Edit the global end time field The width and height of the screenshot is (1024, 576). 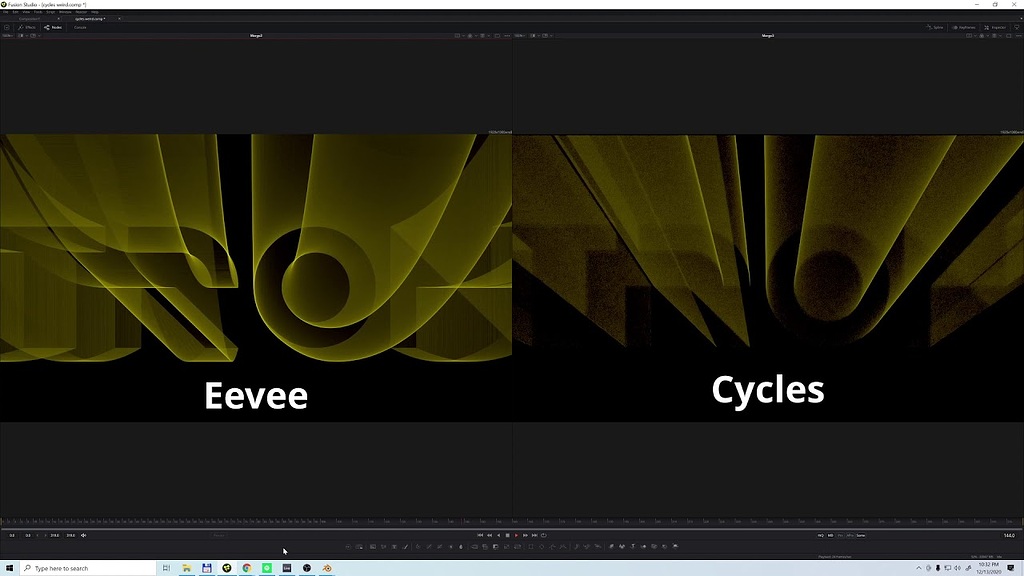pyautogui.click(x=71, y=536)
